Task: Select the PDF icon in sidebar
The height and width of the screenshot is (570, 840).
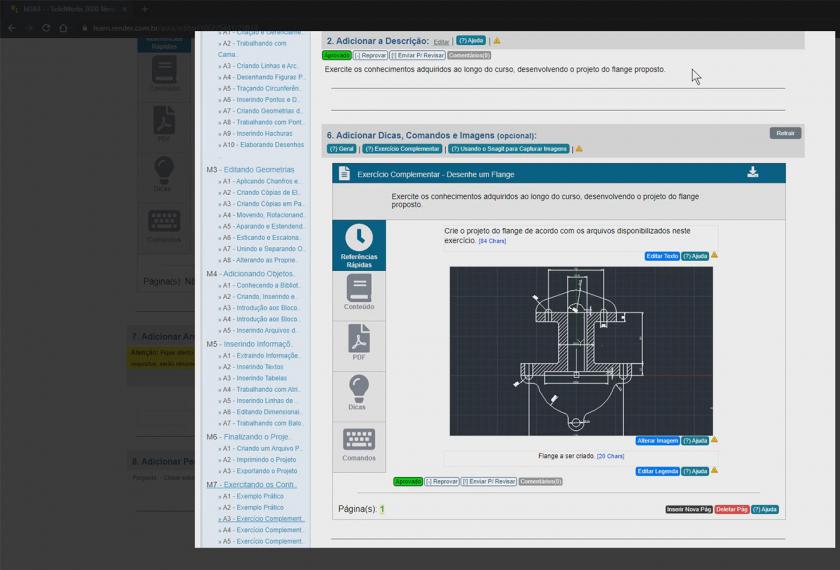Action: pos(359,344)
